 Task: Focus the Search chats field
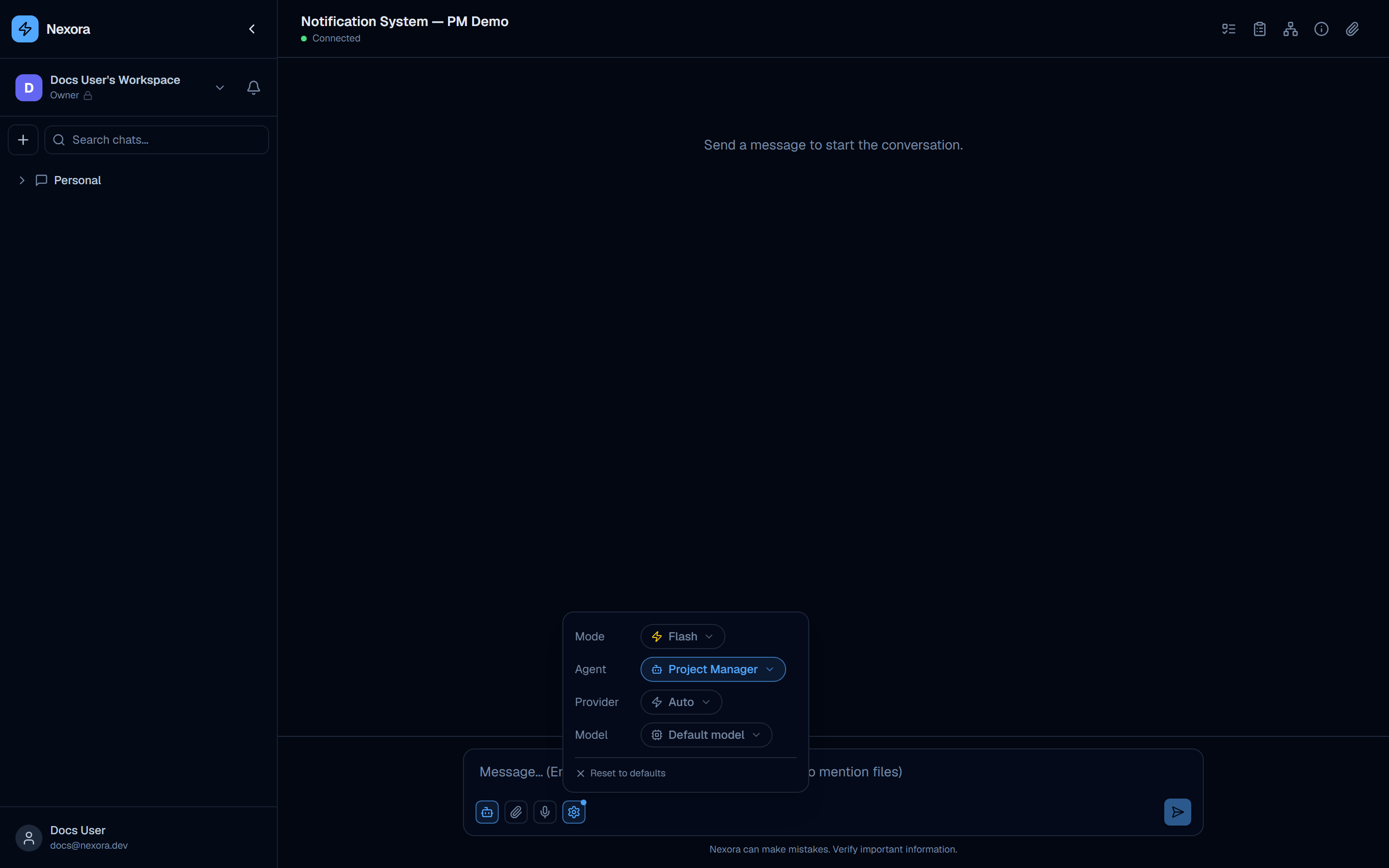pyautogui.click(x=157, y=139)
